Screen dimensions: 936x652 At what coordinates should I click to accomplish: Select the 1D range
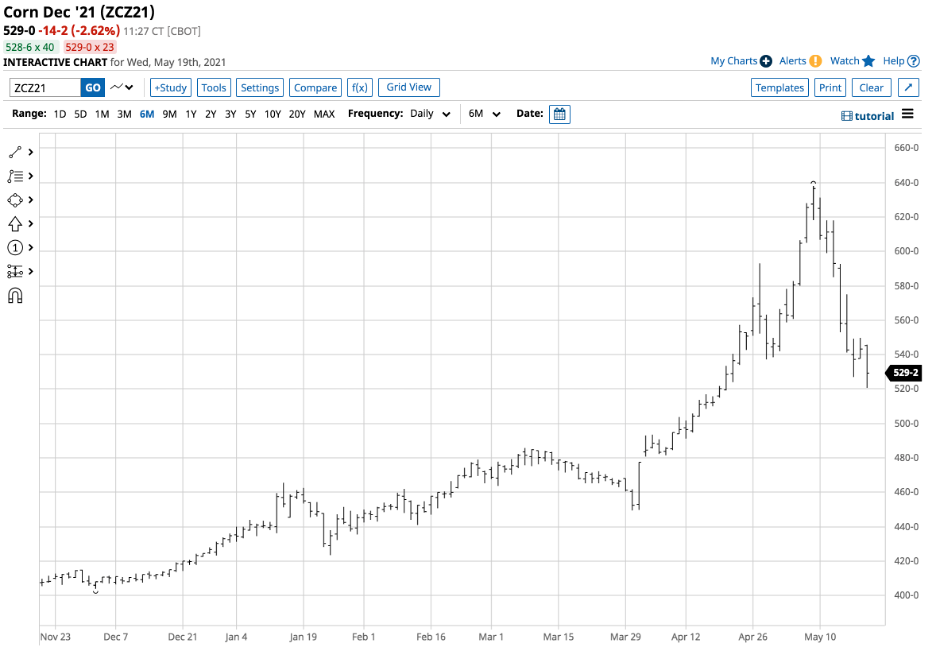click(60, 114)
